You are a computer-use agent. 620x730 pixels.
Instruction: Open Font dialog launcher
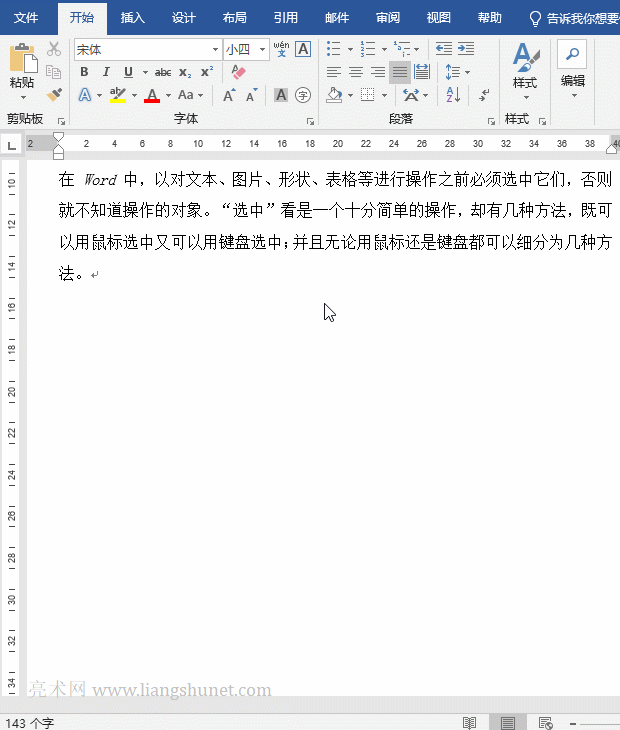(310, 122)
